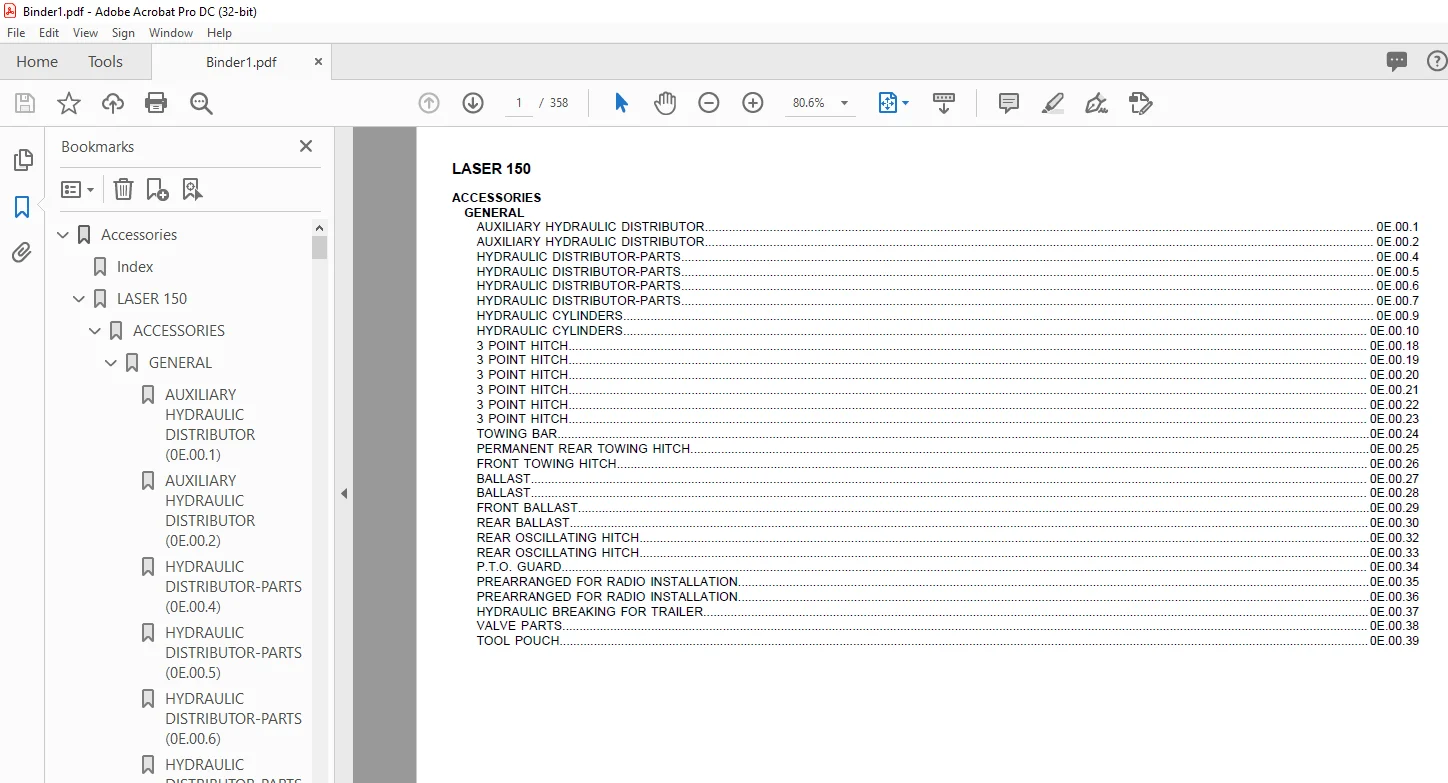Collapse the navigation pane arrow
The width and height of the screenshot is (1448, 783).
pos(344,493)
